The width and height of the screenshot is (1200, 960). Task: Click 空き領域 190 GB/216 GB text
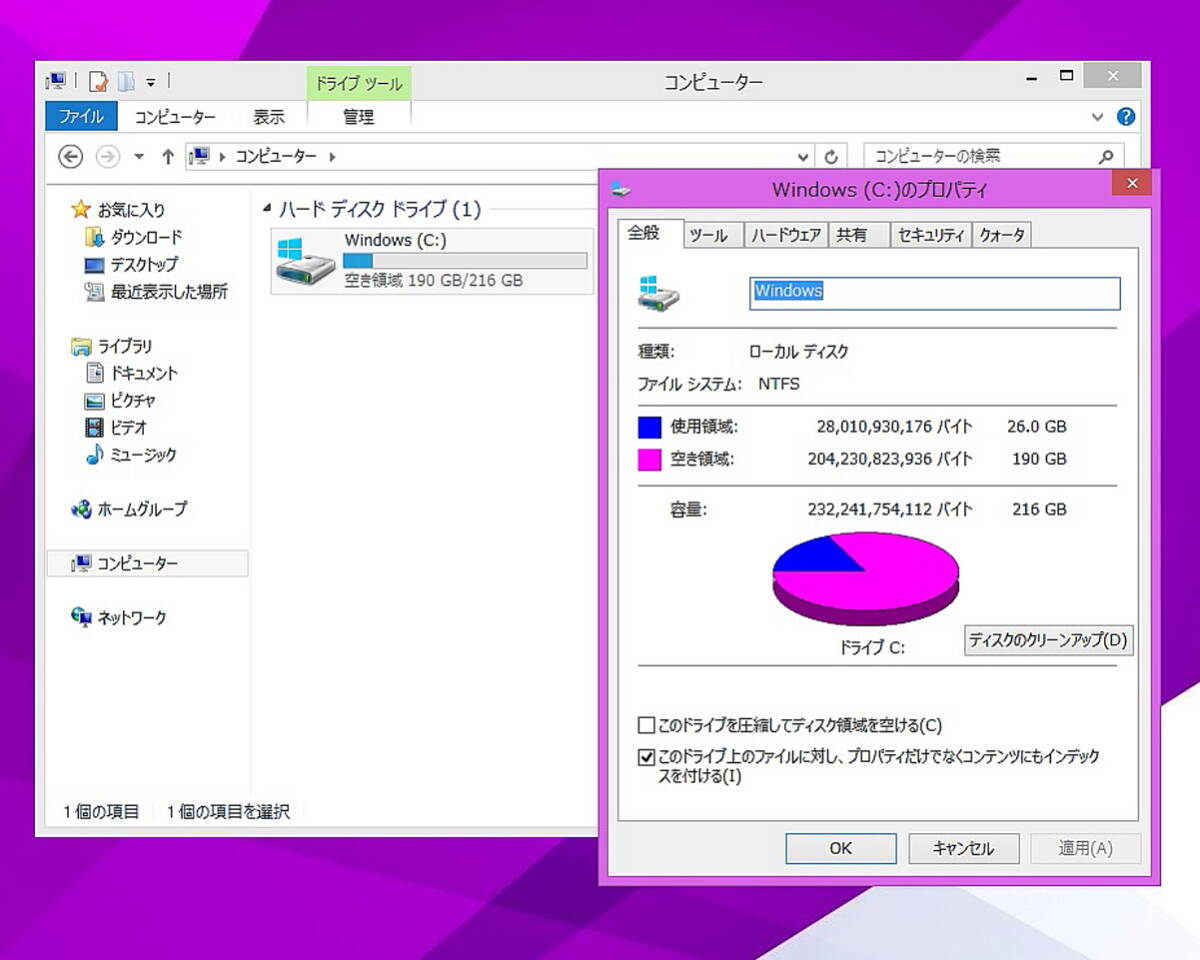pyautogui.click(x=433, y=281)
